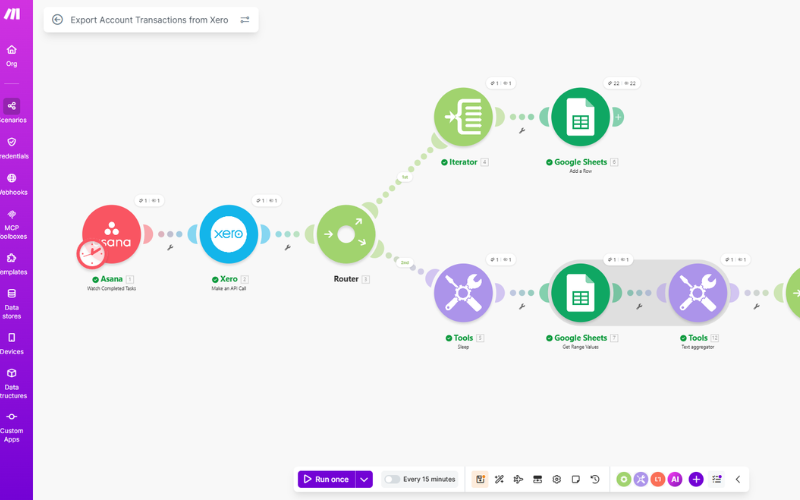Open Data stores in sidebar
Screen dimensions: 800x500
pyautogui.click(x=12, y=304)
